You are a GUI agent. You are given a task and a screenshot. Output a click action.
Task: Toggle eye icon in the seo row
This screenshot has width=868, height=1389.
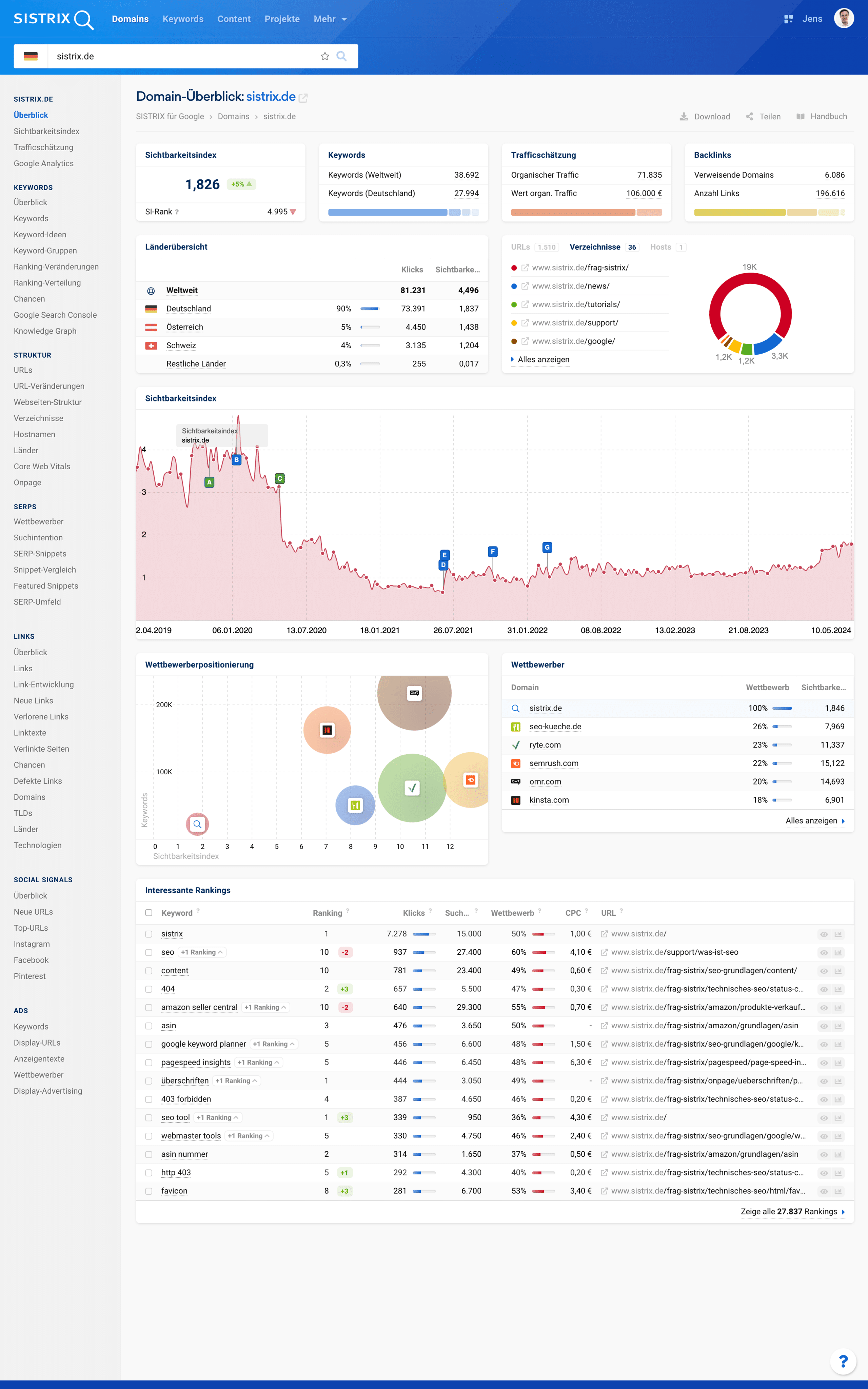point(824,953)
